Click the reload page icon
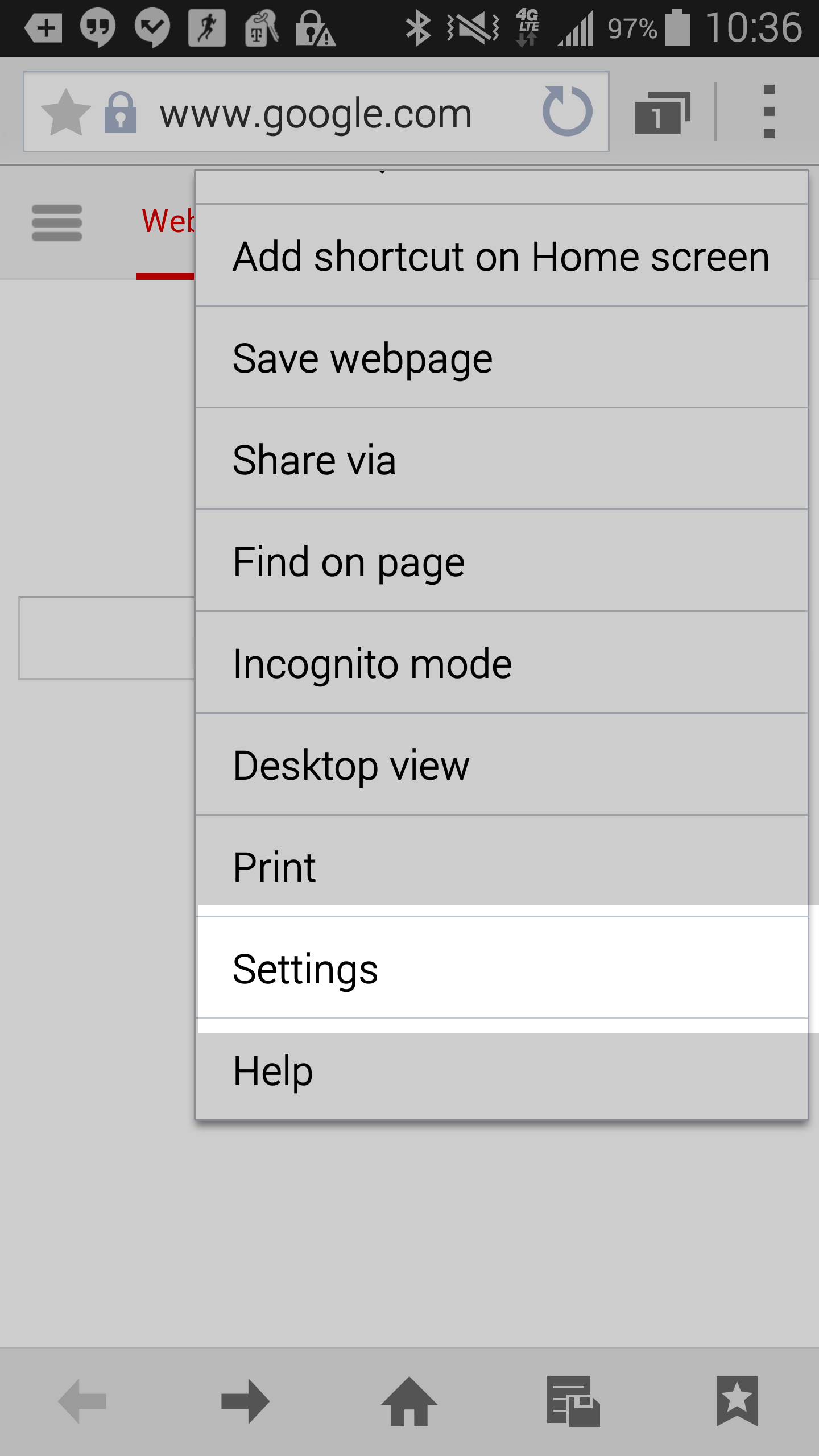Screen dimensions: 819x1456 pos(567,111)
